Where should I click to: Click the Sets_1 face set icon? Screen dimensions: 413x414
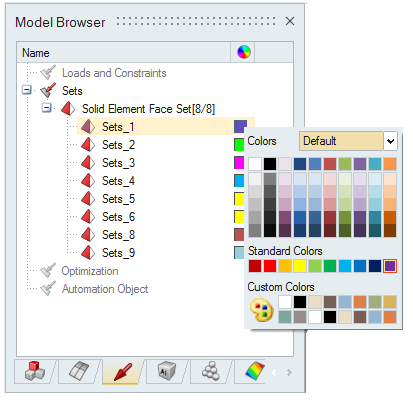[x=88, y=127]
